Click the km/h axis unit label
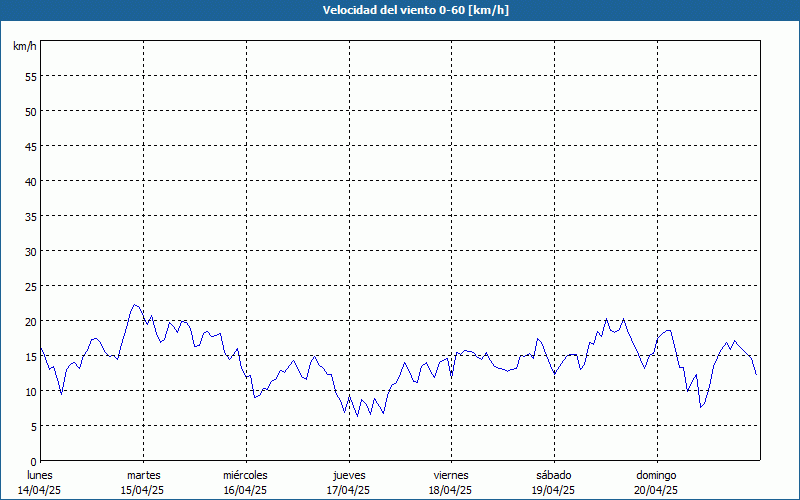Image resolution: width=800 pixels, height=500 pixels. [x=24, y=46]
